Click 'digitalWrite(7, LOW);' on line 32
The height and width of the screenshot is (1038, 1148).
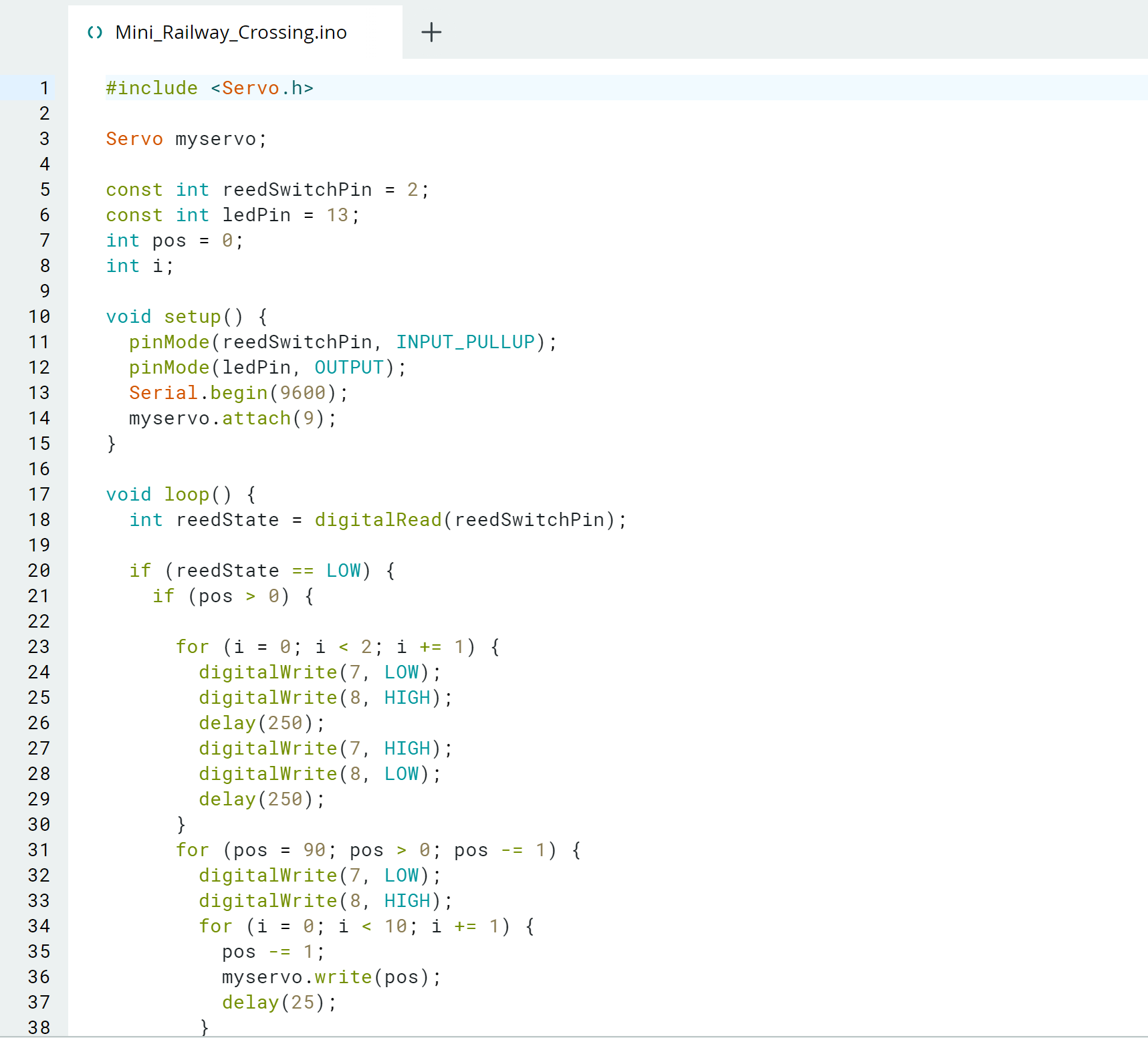320,876
